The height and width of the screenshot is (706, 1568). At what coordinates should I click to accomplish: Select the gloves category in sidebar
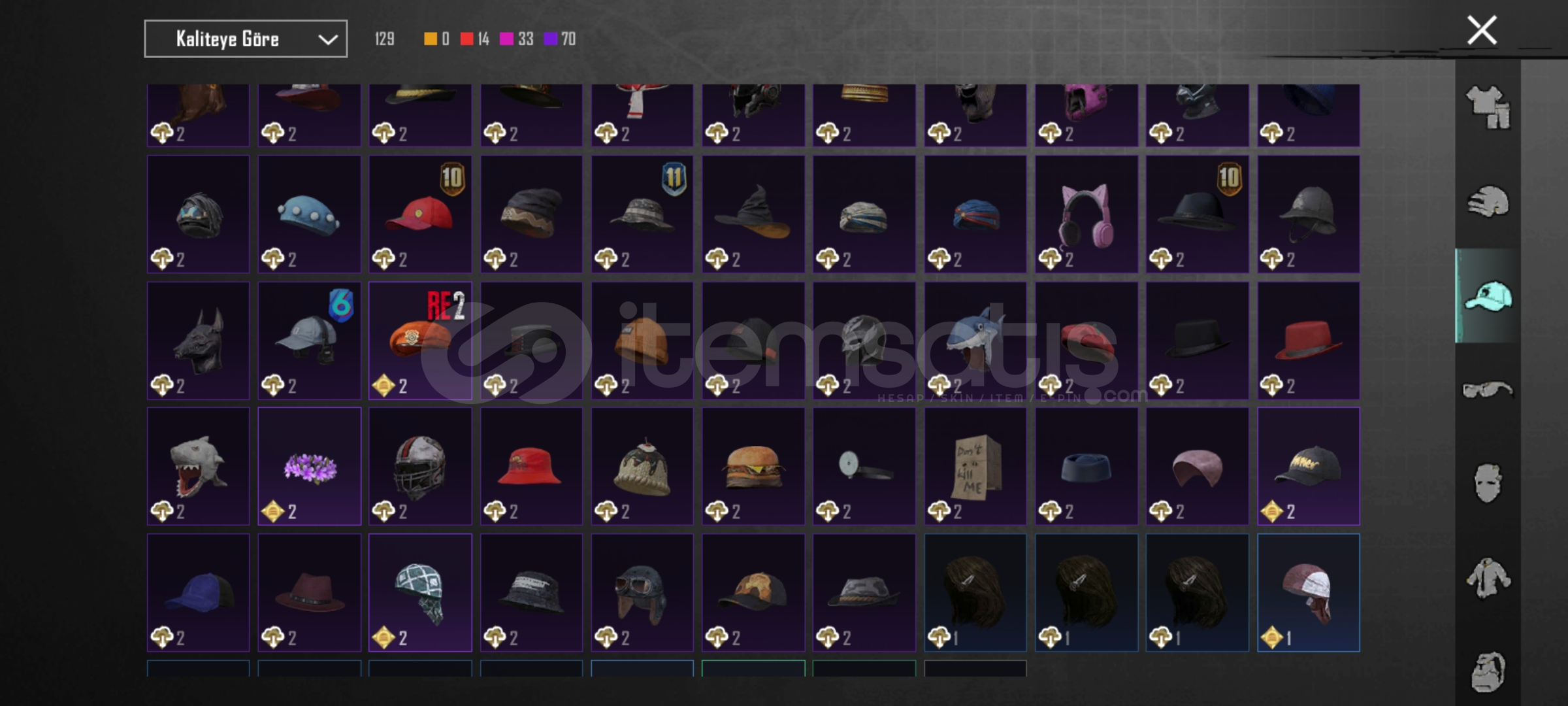point(1488,201)
